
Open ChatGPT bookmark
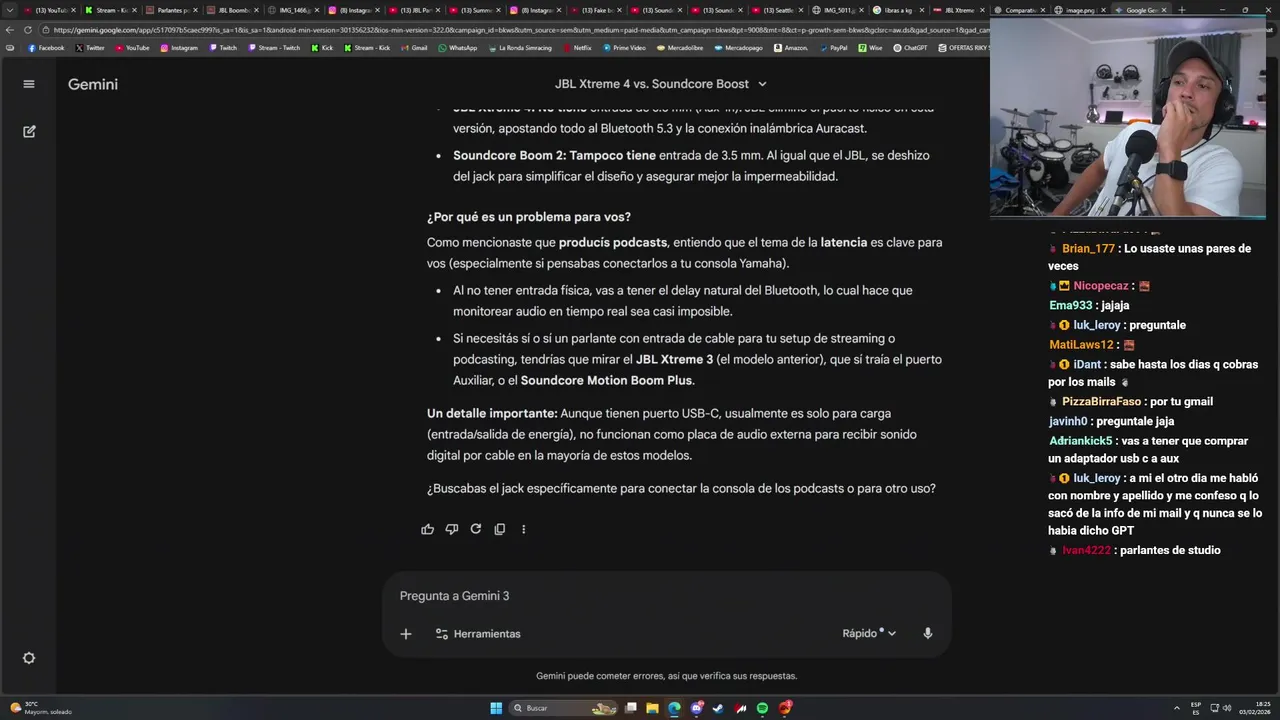click(910, 48)
